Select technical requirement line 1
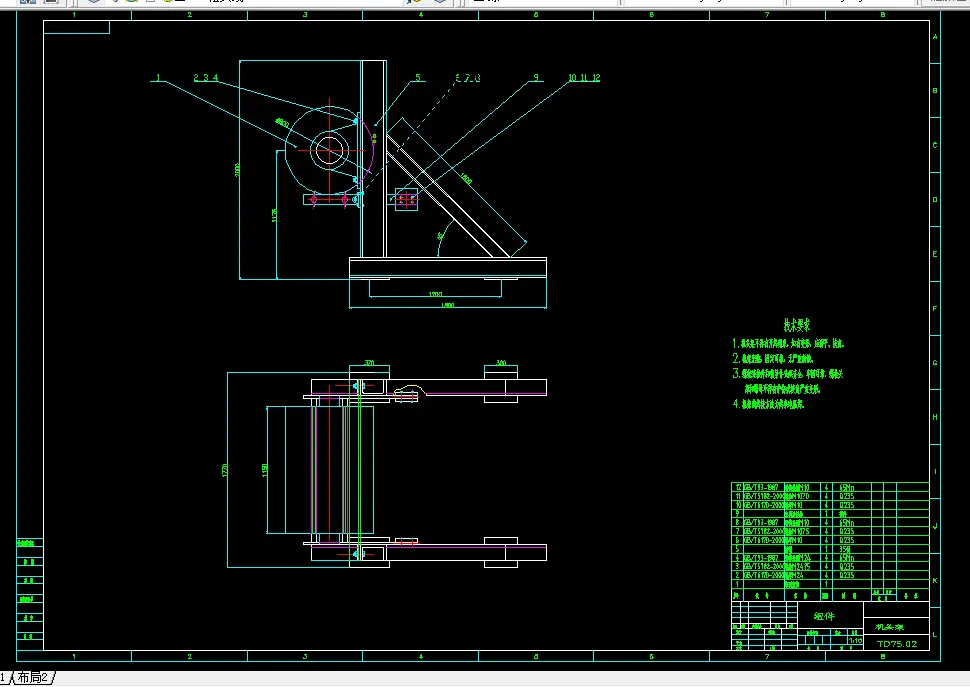Viewport: 970px width, 687px height. (788, 343)
